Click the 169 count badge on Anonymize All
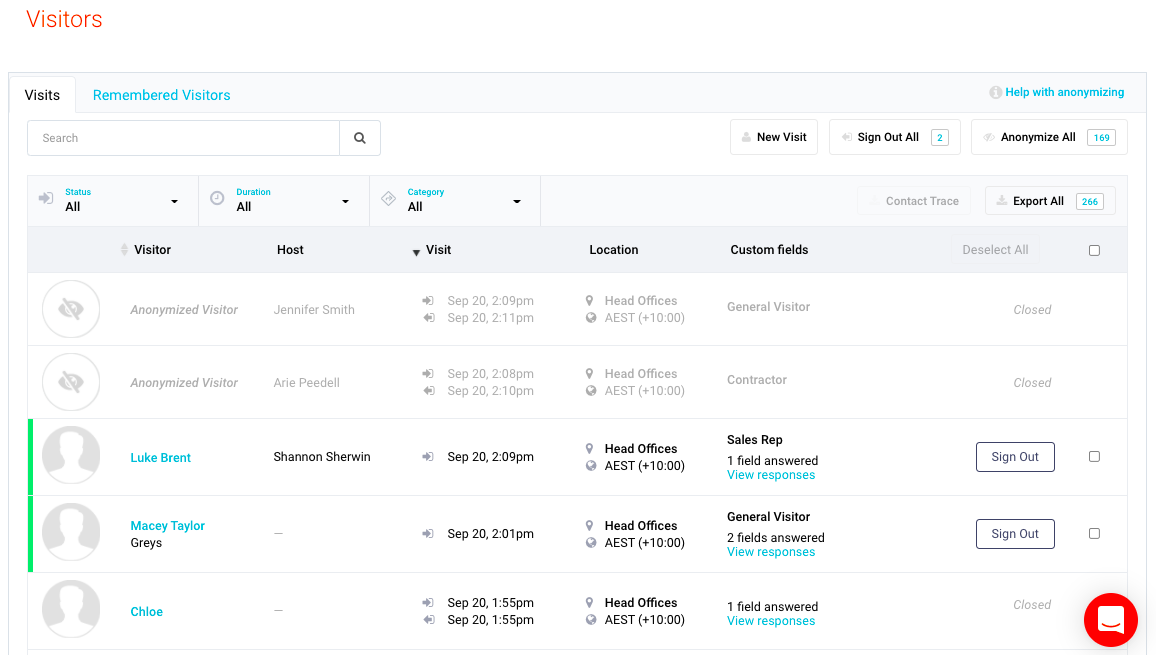Screen dimensions: 1156x655 [1101, 137]
